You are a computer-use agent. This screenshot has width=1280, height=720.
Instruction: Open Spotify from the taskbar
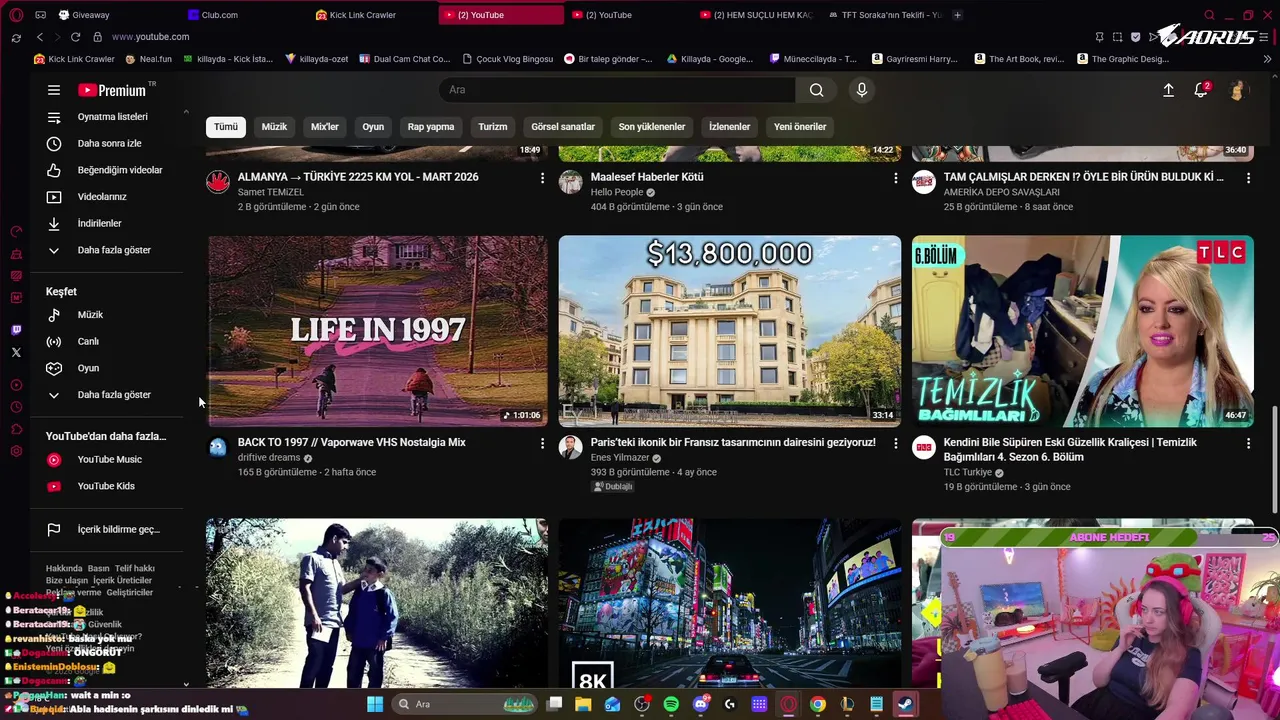671,704
